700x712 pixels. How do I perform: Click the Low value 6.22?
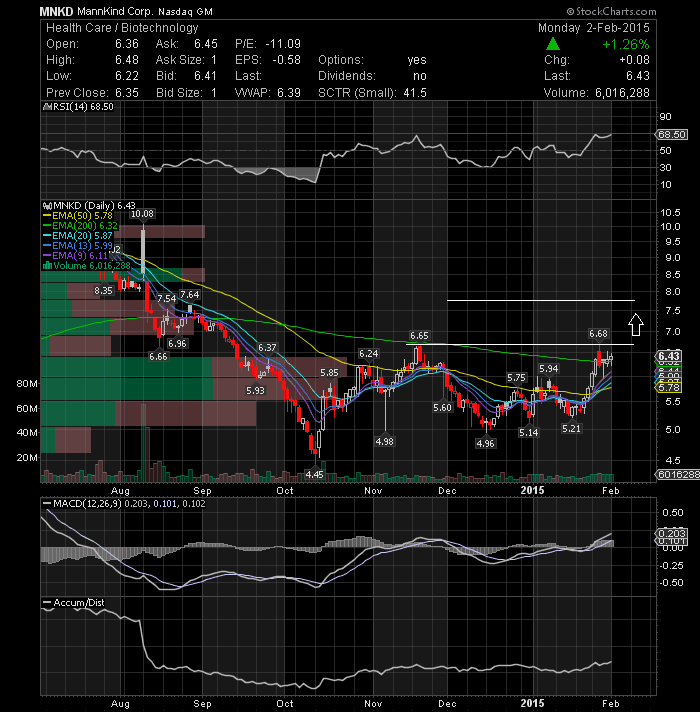127,76
